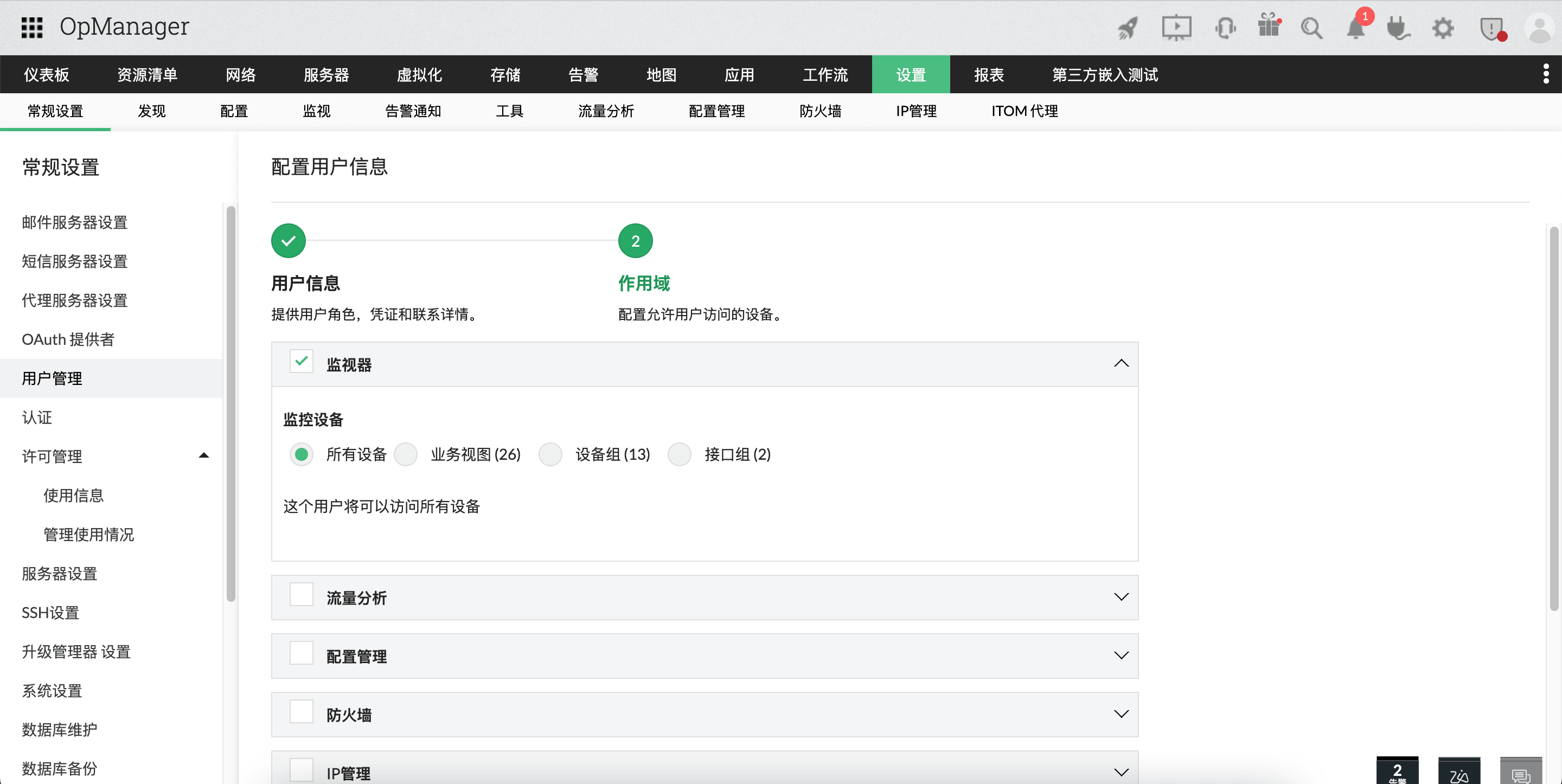
Task: Select the 业务视图 (26) radio button
Action: [x=406, y=454]
